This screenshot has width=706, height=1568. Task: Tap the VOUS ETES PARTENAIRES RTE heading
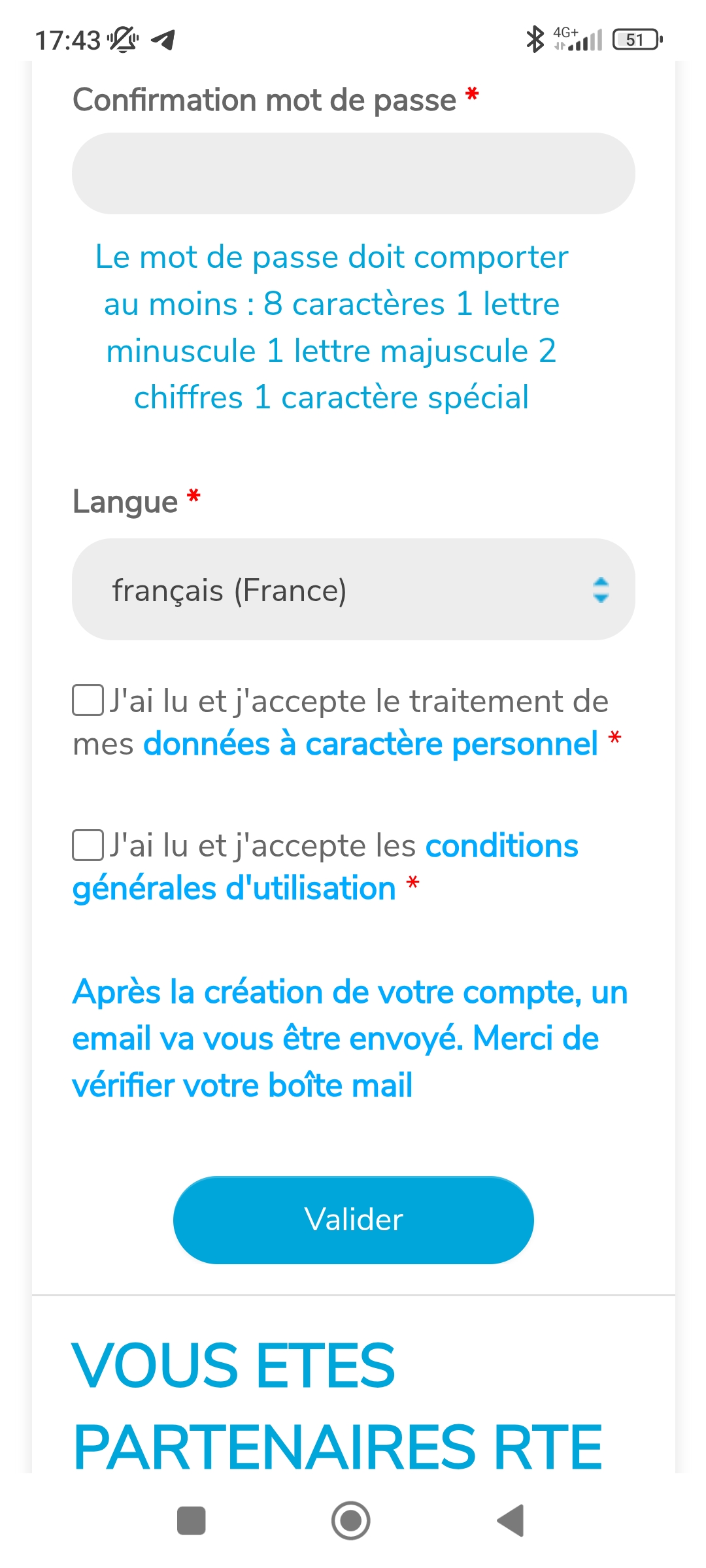click(337, 1405)
